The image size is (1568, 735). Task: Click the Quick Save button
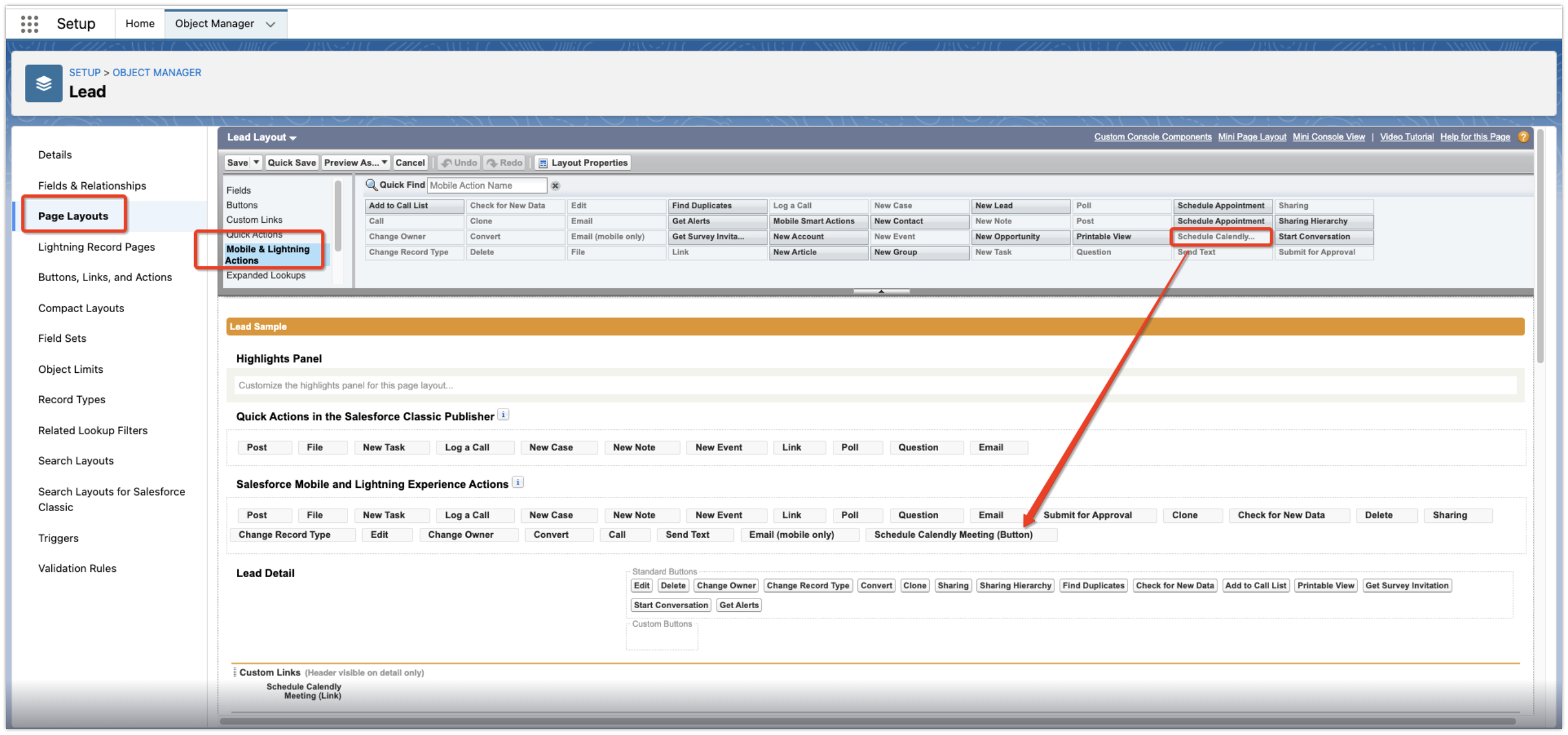click(291, 162)
